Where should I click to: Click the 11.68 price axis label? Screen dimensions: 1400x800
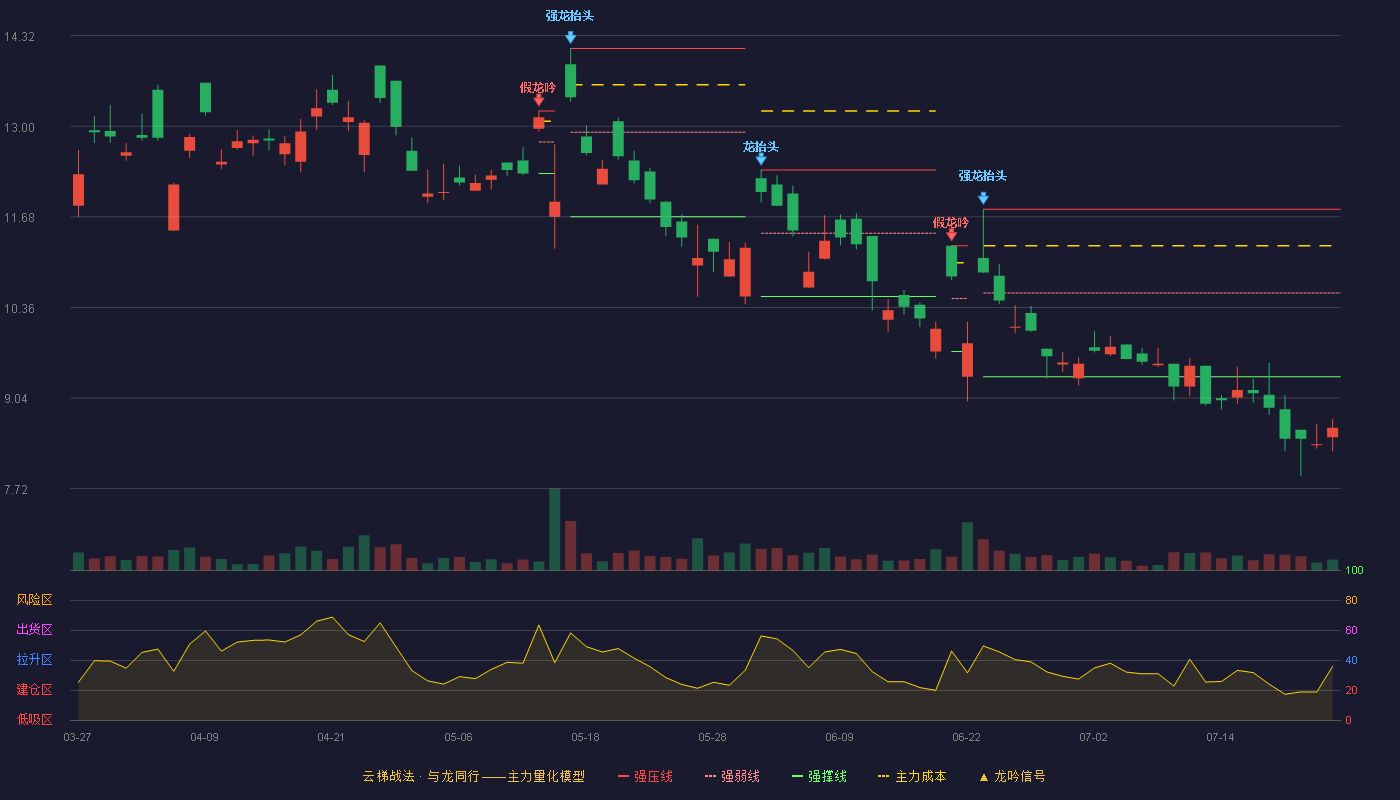(20, 217)
